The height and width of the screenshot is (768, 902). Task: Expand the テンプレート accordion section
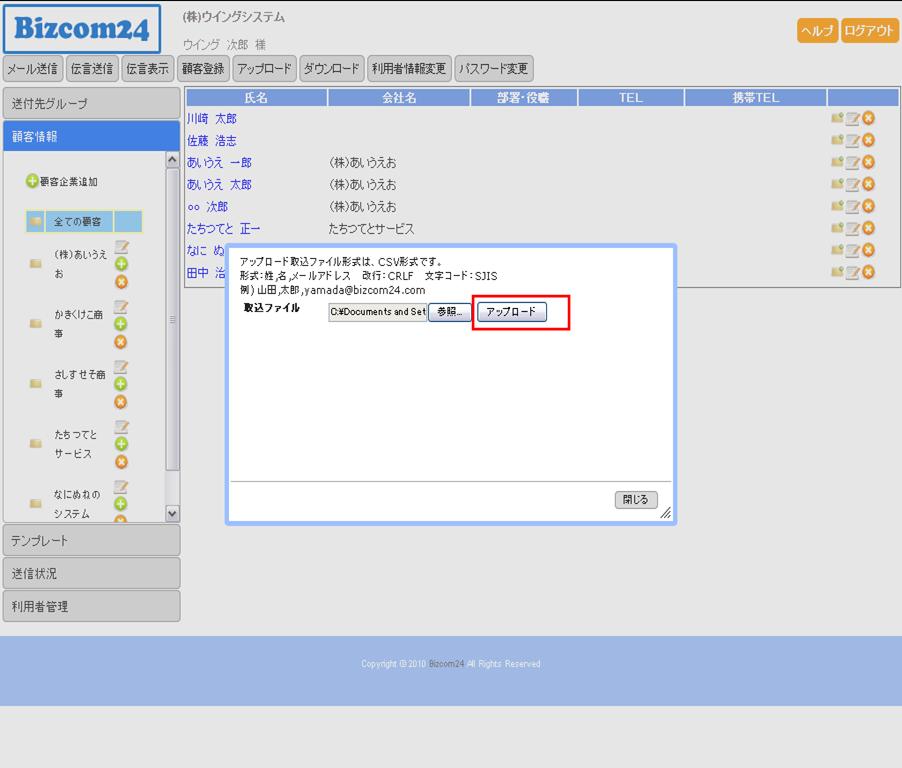point(91,540)
